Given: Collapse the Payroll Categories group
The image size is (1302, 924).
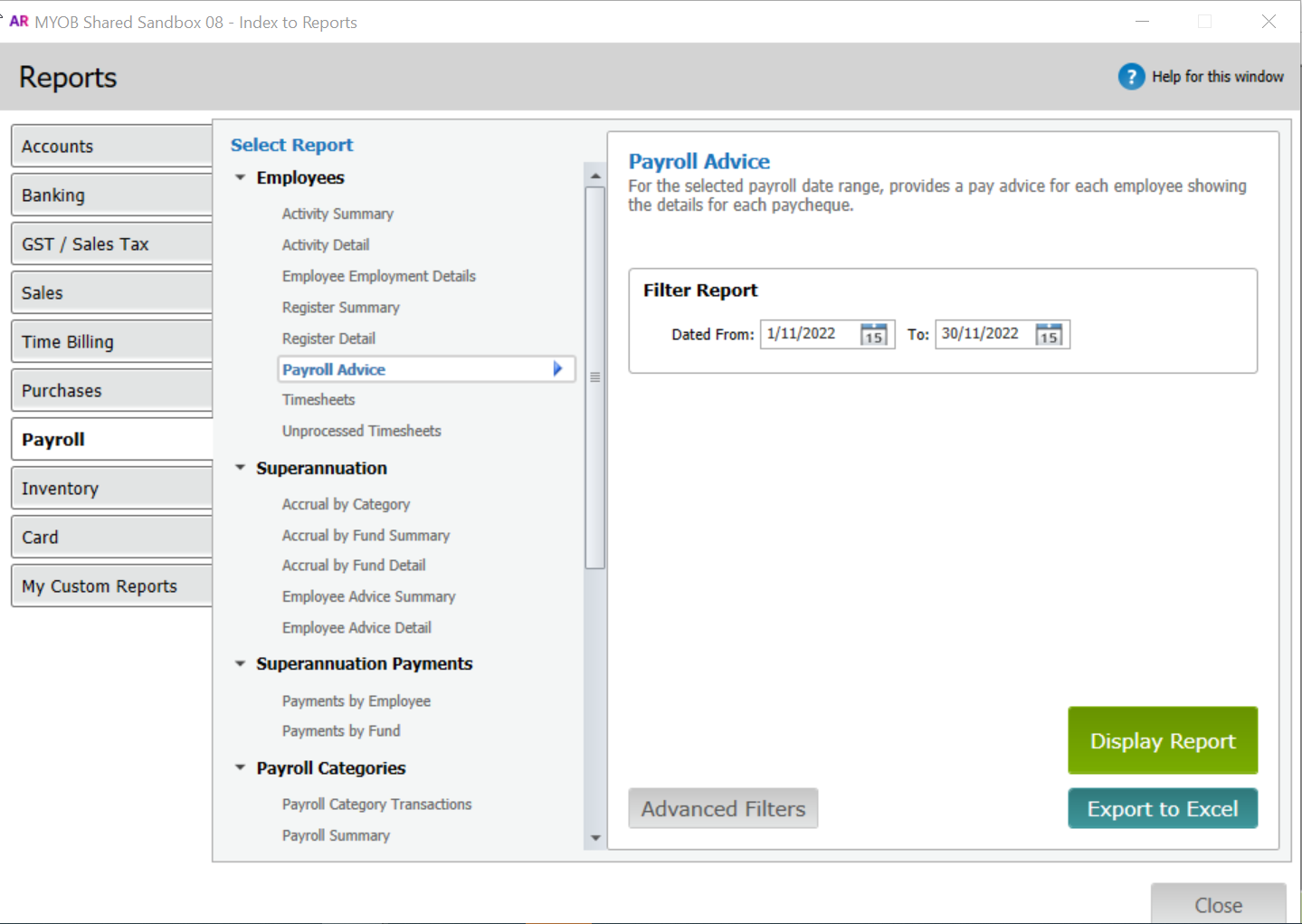Looking at the screenshot, I should click(240, 767).
